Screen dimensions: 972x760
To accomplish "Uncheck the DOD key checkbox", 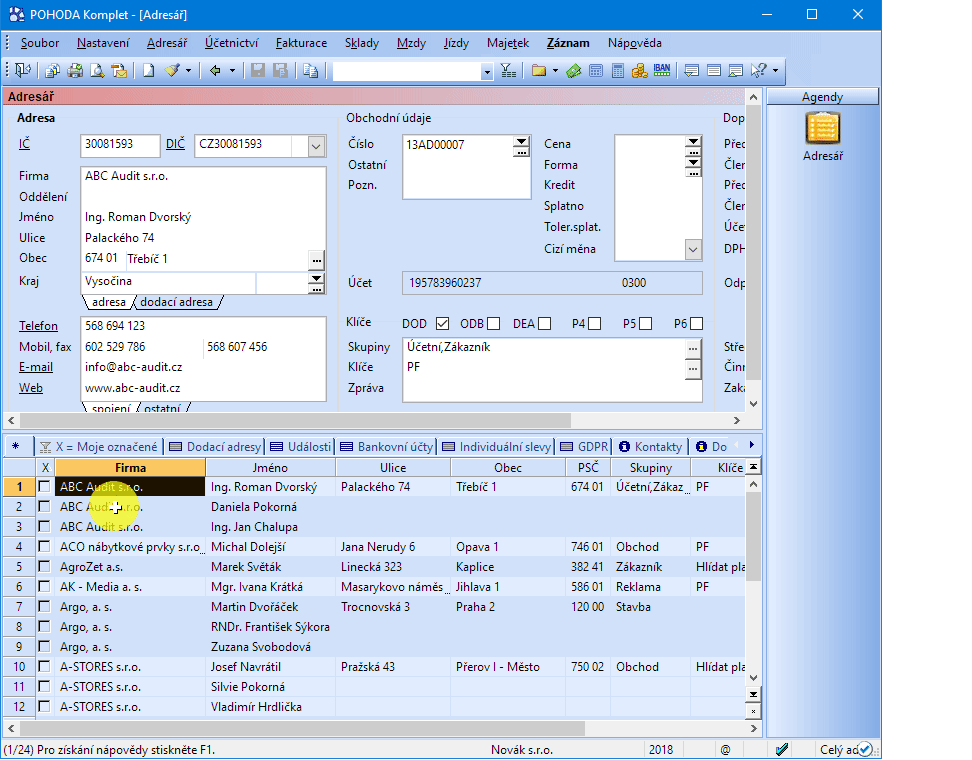I will click(442, 324).
